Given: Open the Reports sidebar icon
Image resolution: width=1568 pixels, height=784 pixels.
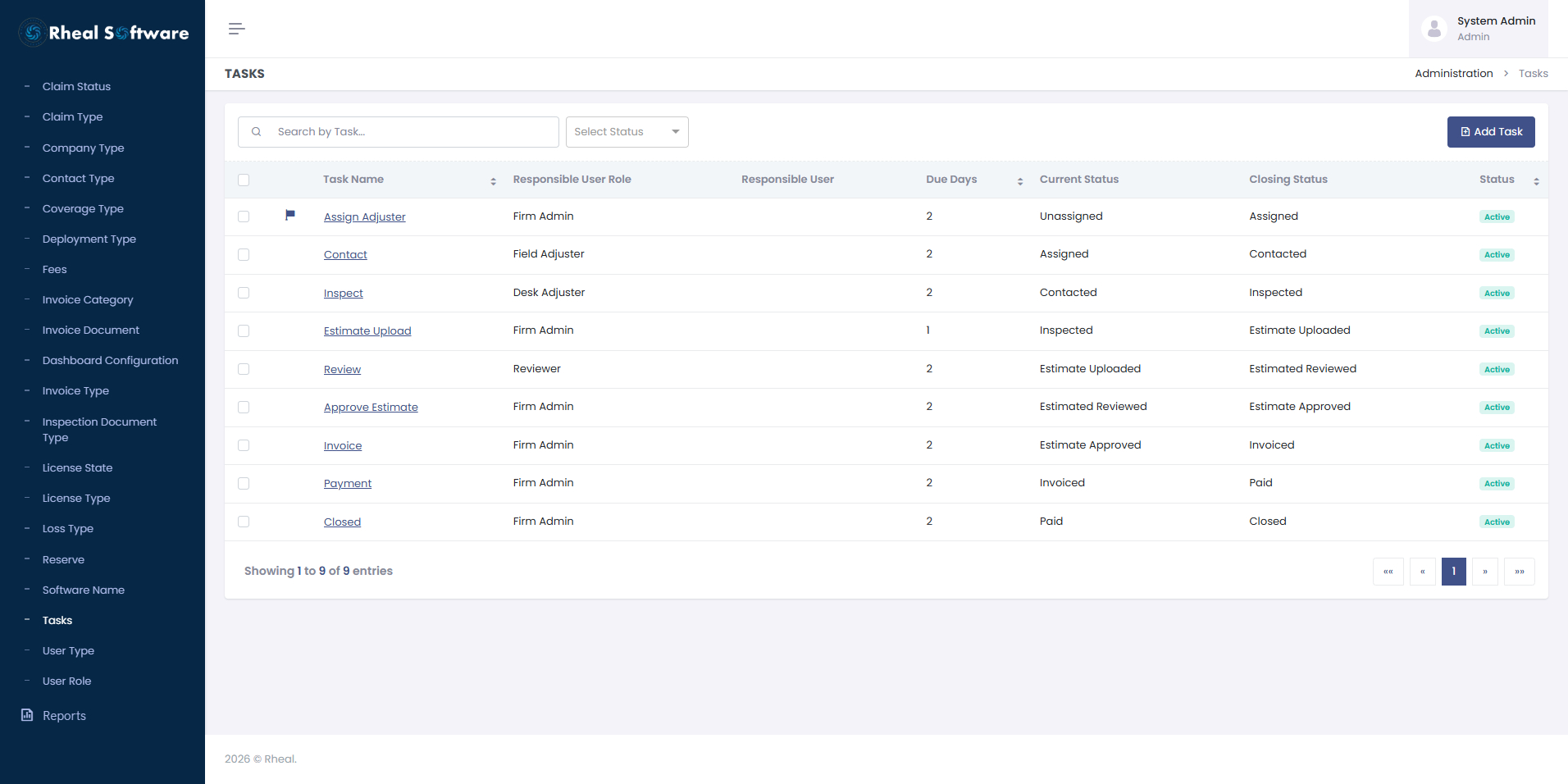Looking at the screenshot, I should click(x=27, y=715).
